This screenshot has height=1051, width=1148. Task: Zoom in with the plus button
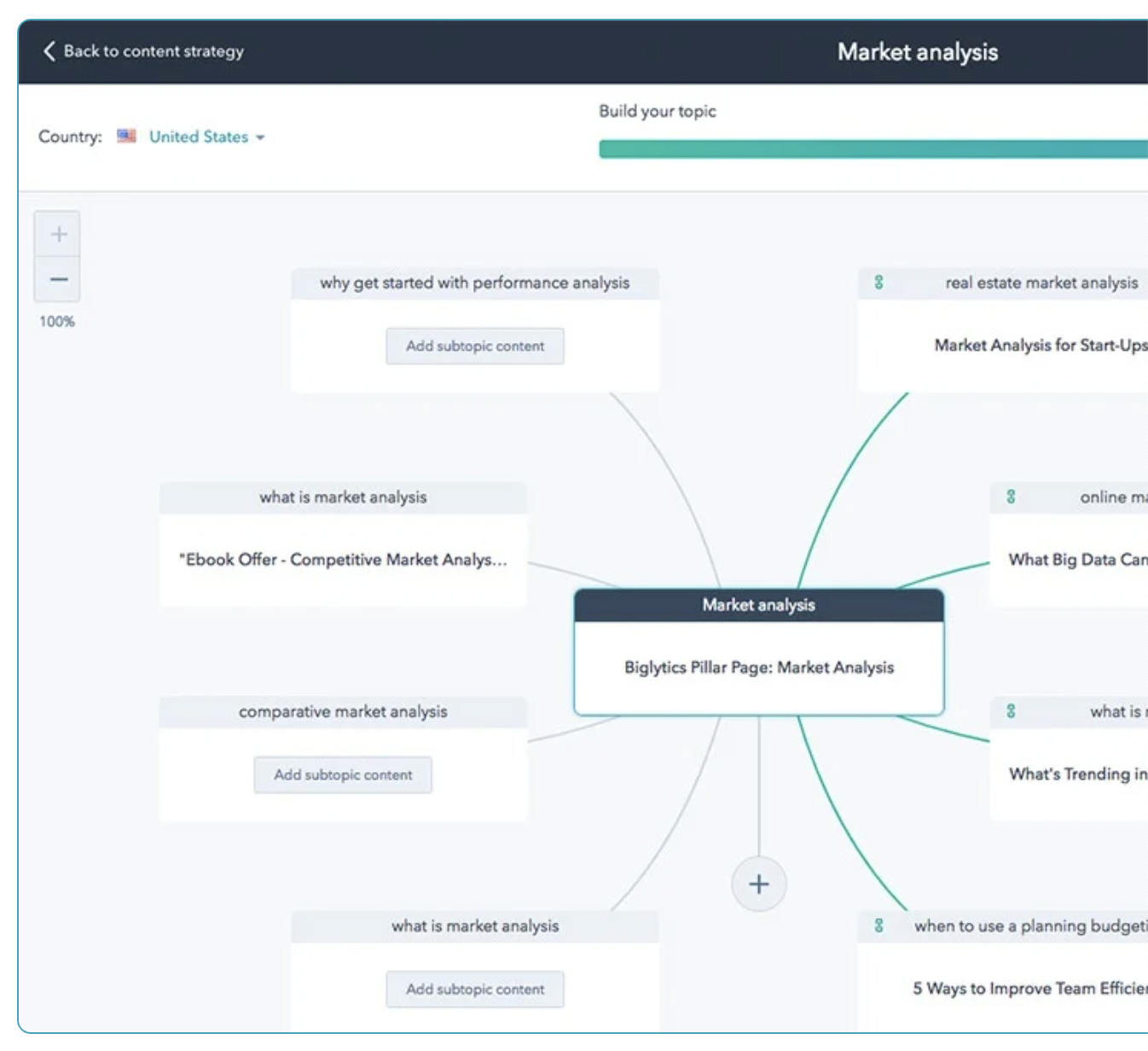[58, 234]
